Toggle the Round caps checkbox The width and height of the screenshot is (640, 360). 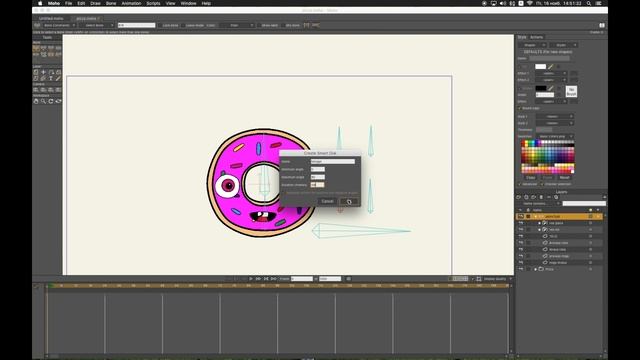click(520, 108)
